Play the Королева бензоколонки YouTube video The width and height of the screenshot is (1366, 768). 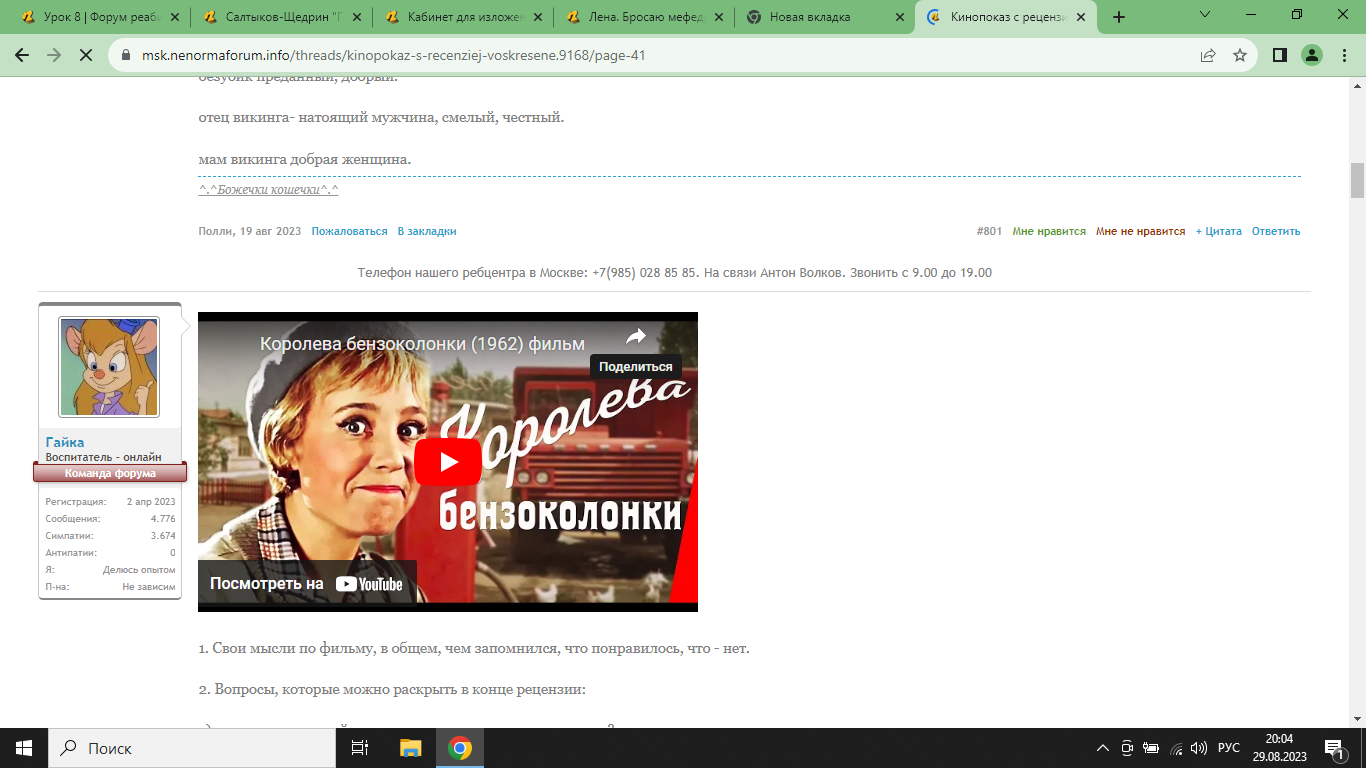(x=447, y=462)
